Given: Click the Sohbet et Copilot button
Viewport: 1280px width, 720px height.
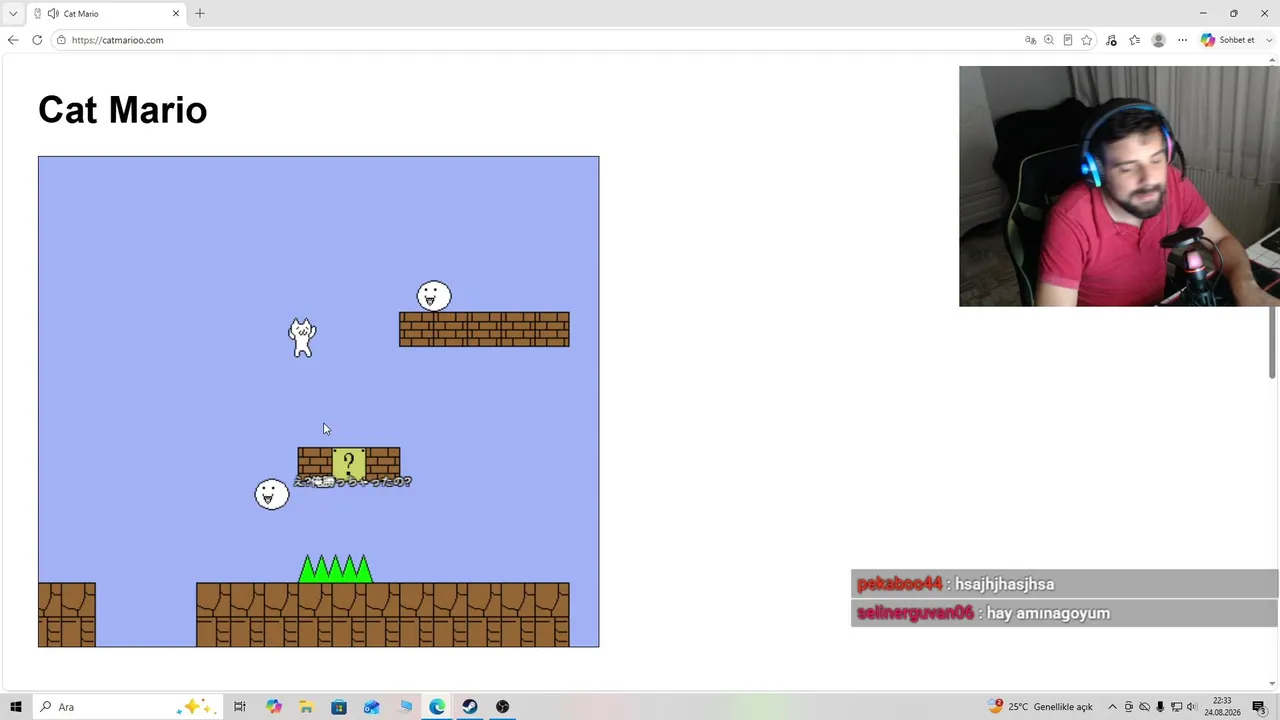Looking at the screenshot, I should tap(1228, 40).
